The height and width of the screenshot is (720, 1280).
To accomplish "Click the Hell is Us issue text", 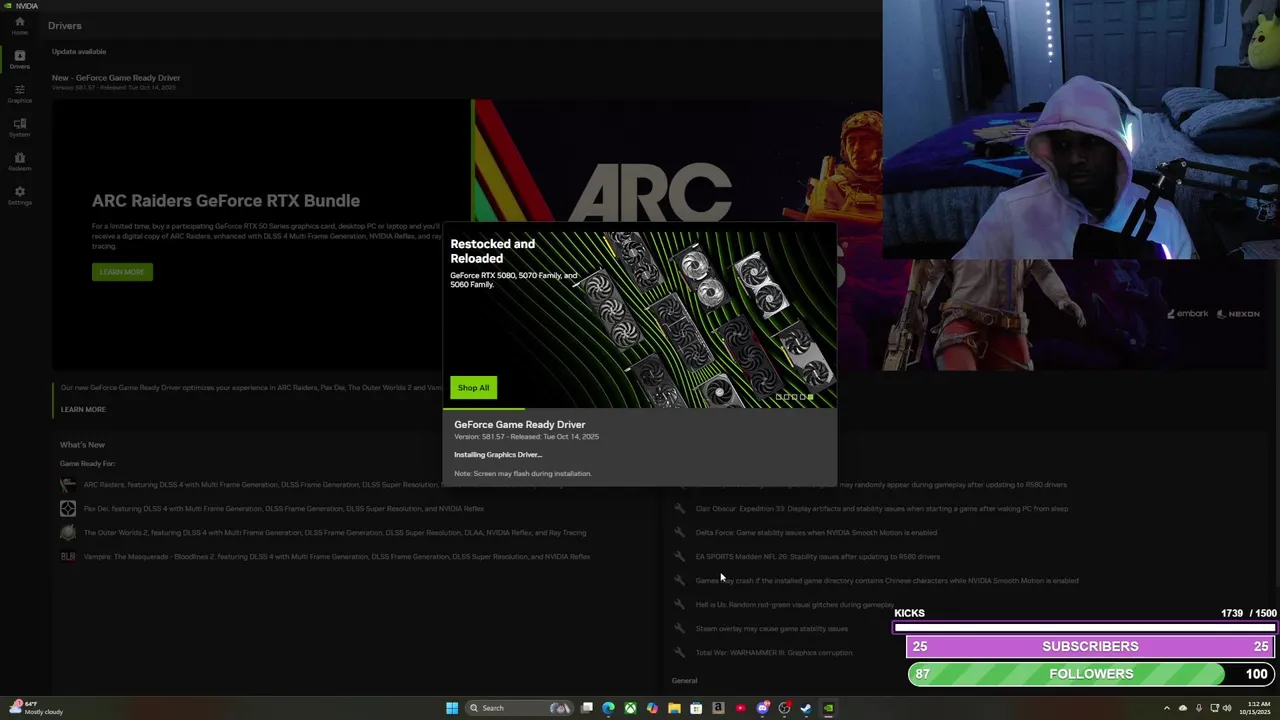I will tap(795, 605).
